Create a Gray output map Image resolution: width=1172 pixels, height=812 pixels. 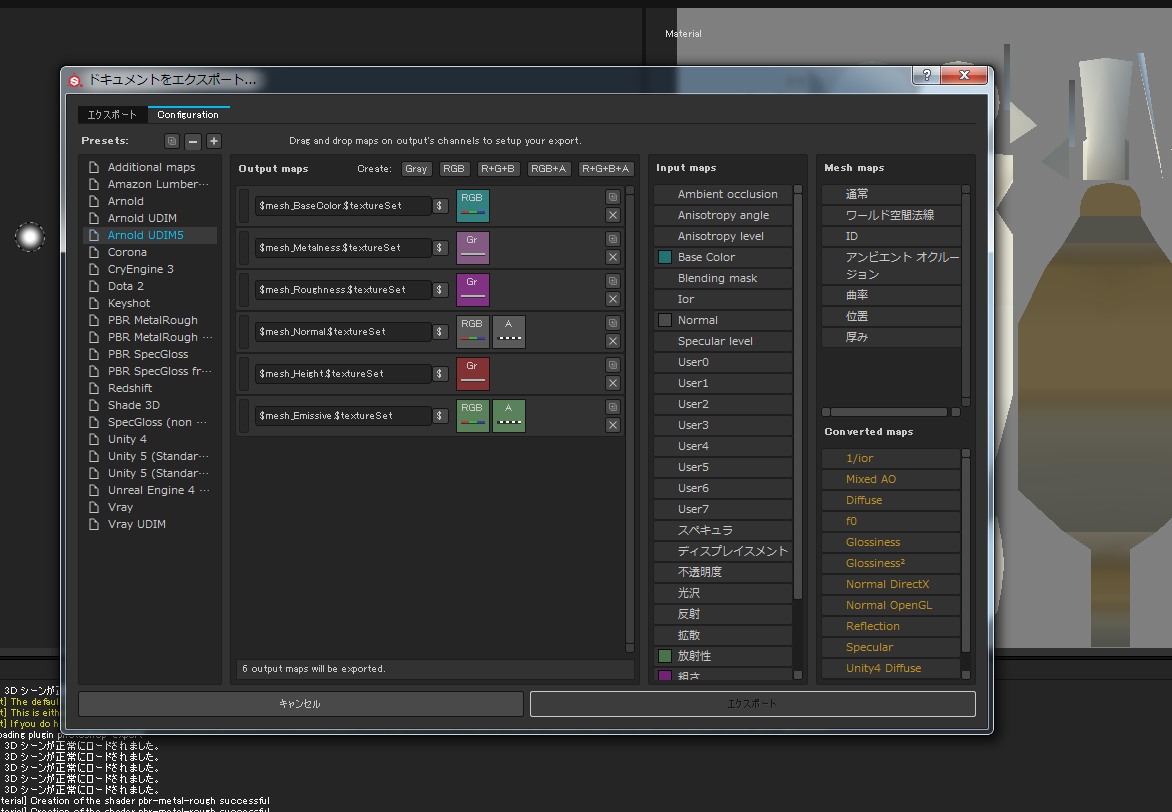[x=416, y=169]
